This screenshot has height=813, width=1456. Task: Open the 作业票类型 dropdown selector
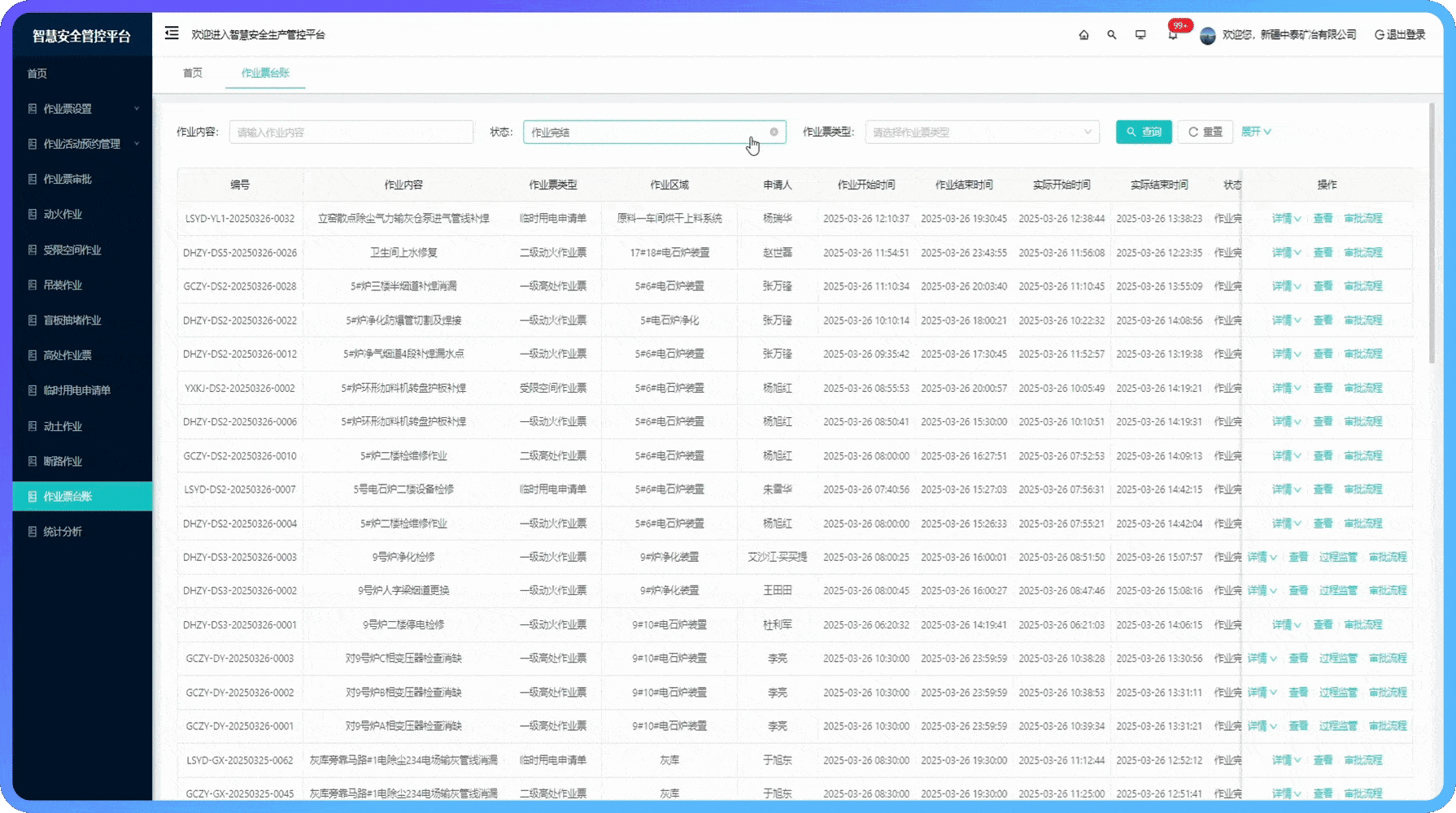tap(982, 132)
